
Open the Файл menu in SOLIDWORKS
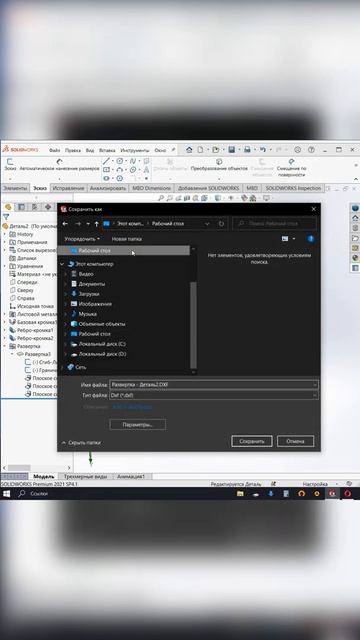(55, 150)
